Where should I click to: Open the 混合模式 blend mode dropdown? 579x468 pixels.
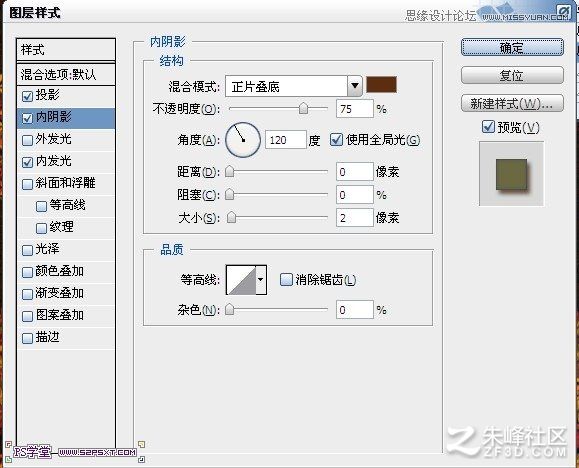point(294,87)
